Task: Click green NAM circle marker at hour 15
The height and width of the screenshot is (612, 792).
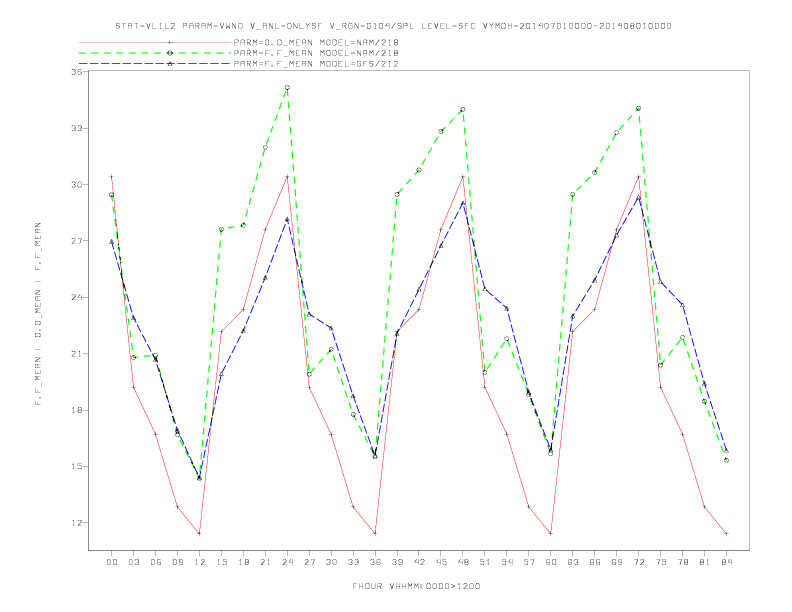Action: 221,229
